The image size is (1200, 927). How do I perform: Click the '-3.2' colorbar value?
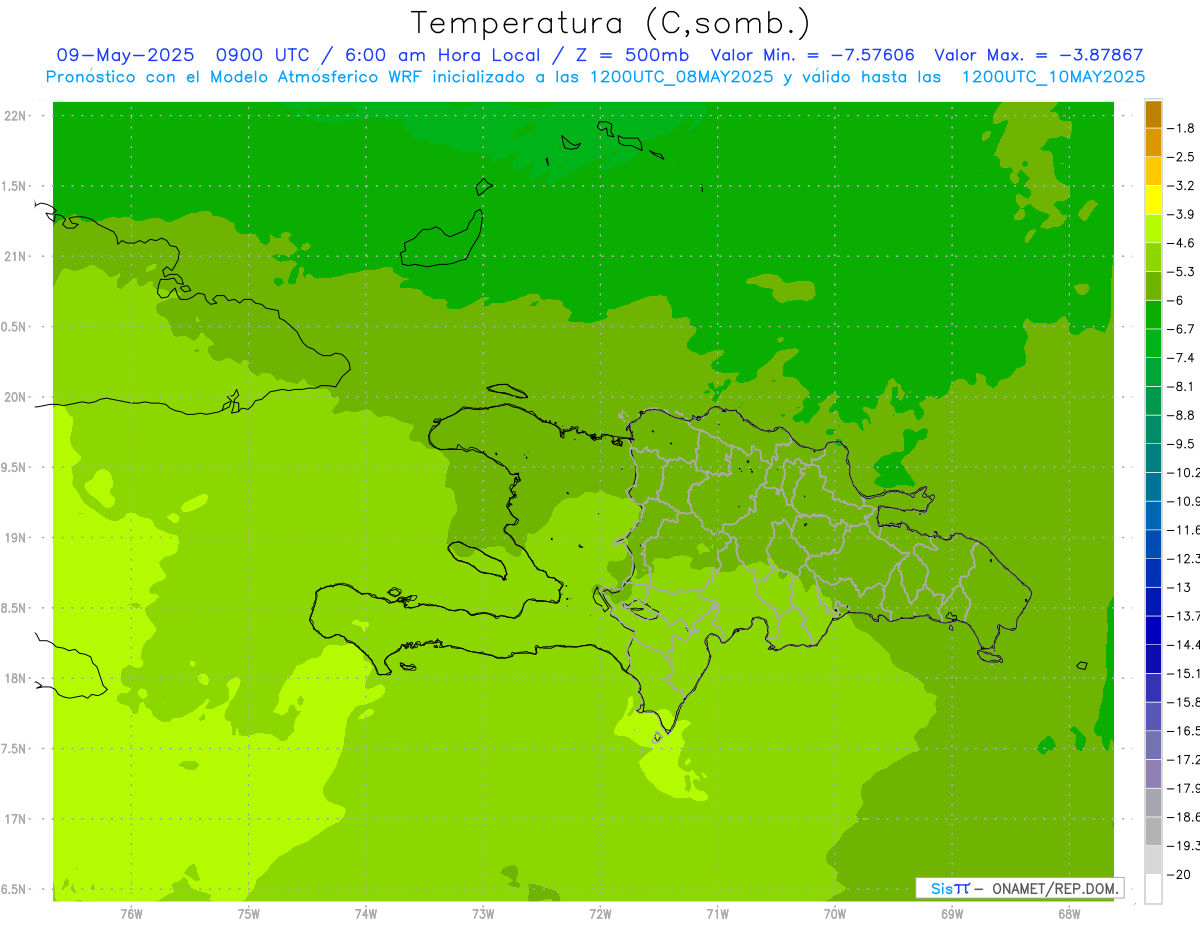point(1182,186)
